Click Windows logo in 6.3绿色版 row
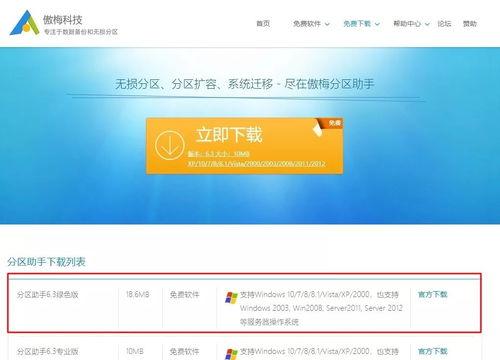 (231, 297)
